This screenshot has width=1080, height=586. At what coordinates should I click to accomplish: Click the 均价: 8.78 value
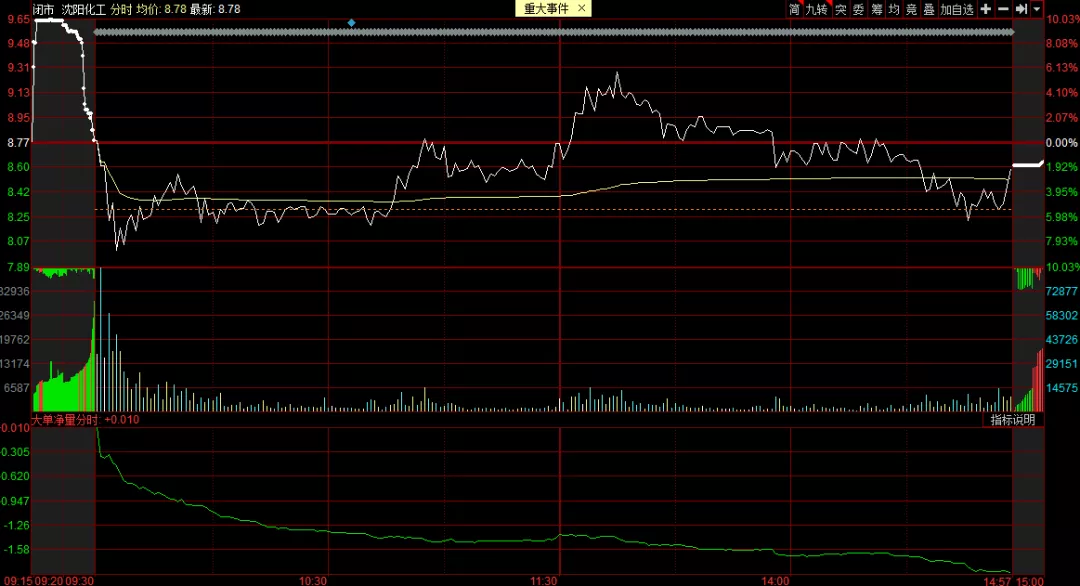tap(161, 9)
